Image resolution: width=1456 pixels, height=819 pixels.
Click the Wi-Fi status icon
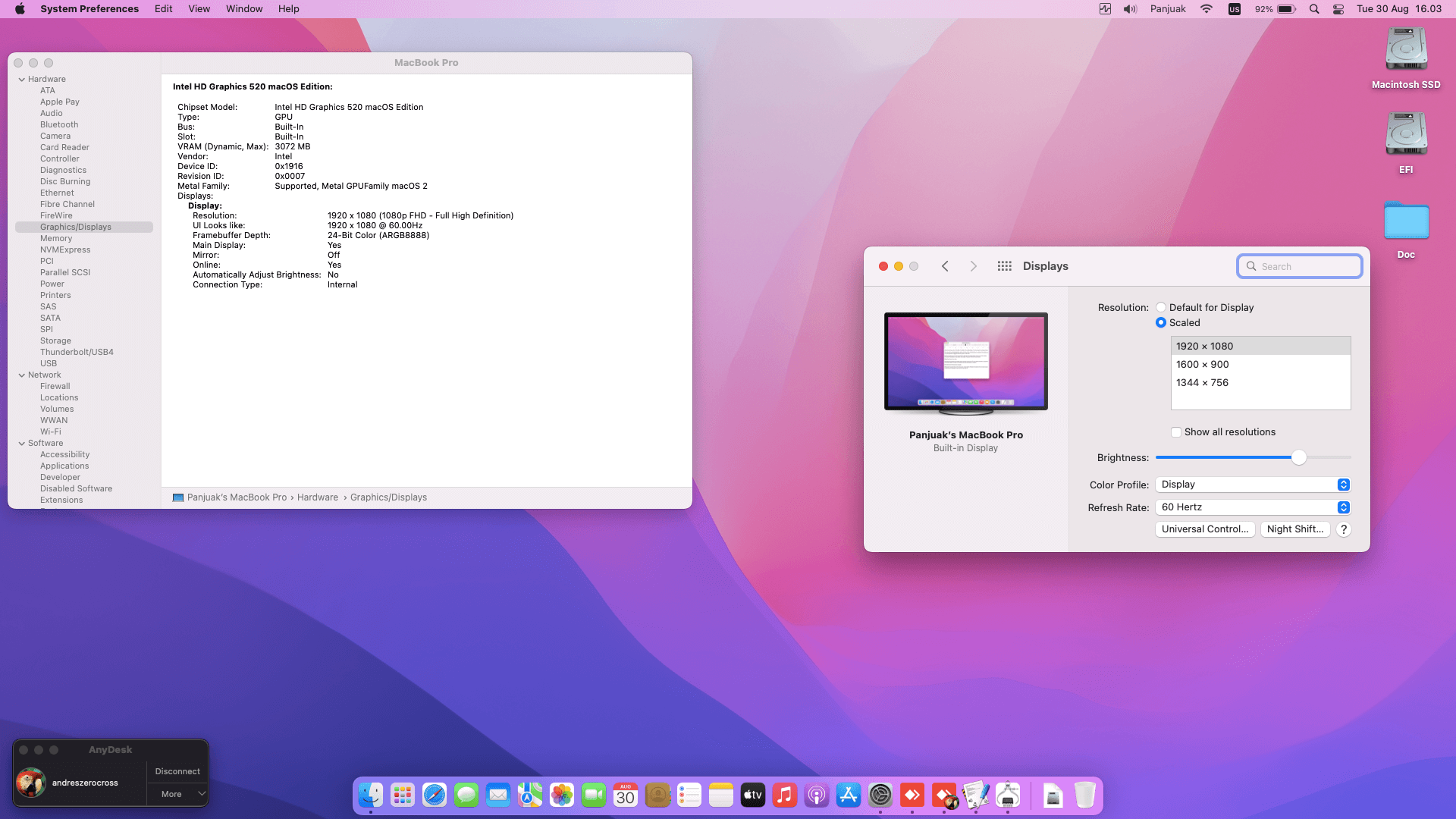pos(1207,9)
